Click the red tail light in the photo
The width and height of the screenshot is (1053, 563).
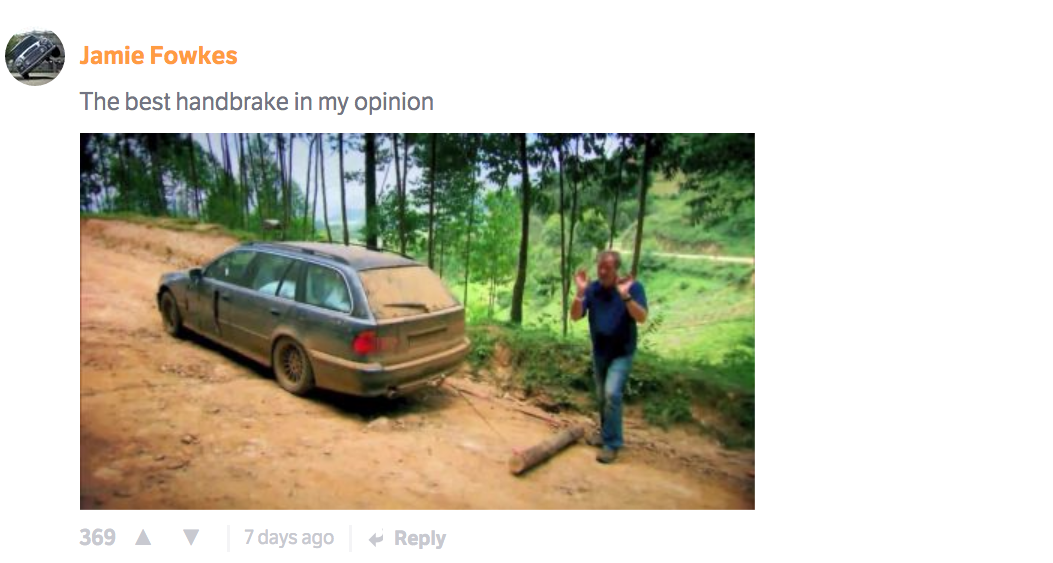pos(364,343)
